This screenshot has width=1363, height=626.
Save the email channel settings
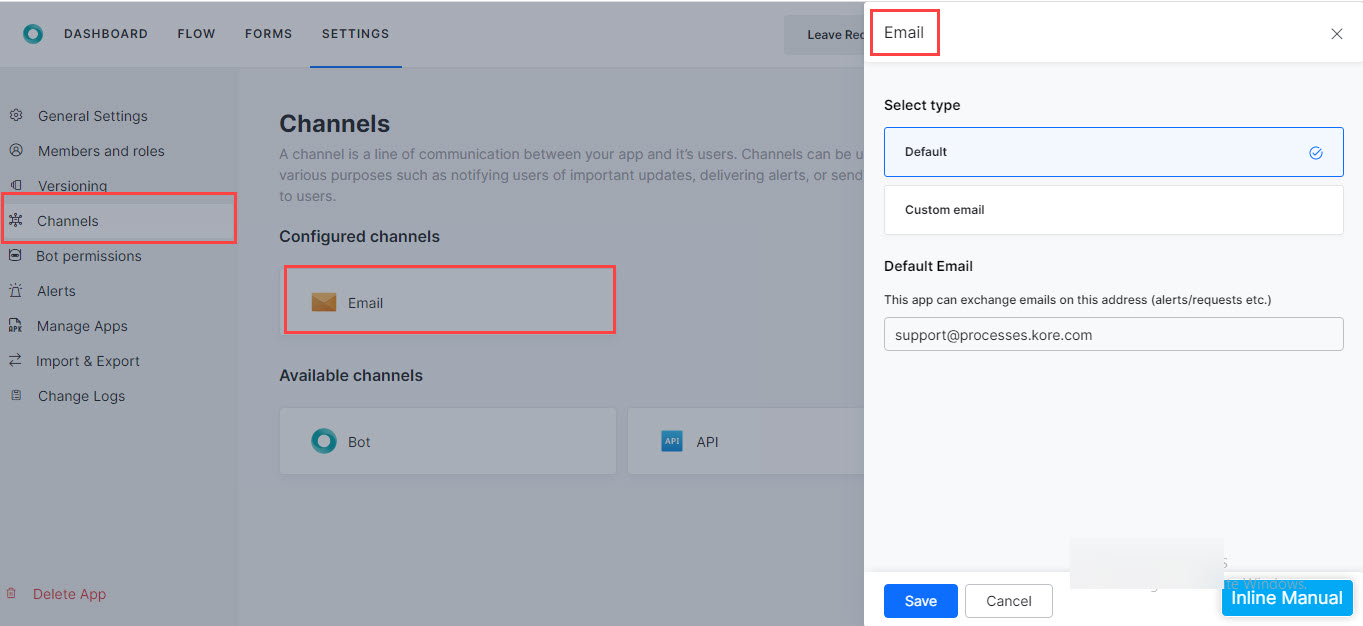920,600
